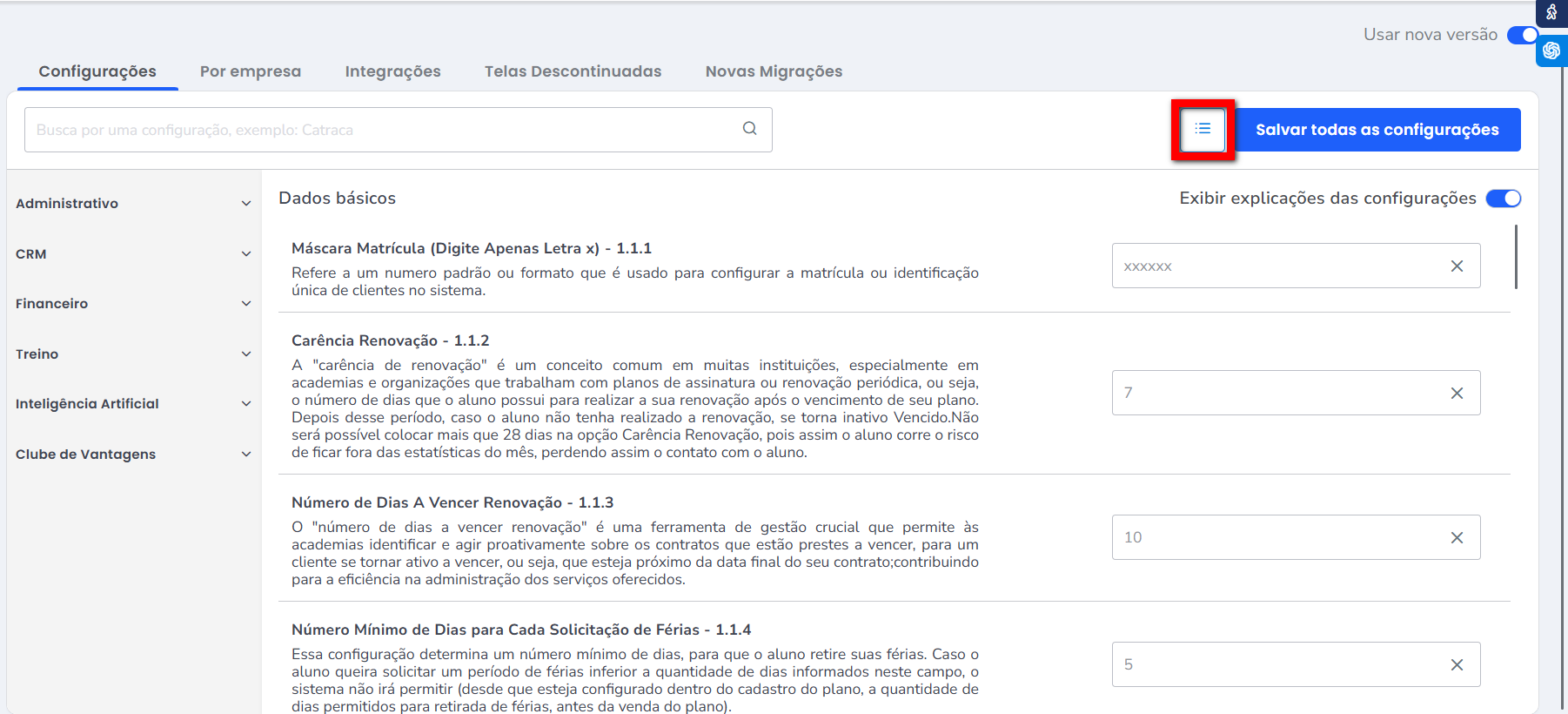The width and height of the screenshot is (1568, 714).
Task: Clear the Férias minimum days field
Action: tap(1457, 665)
